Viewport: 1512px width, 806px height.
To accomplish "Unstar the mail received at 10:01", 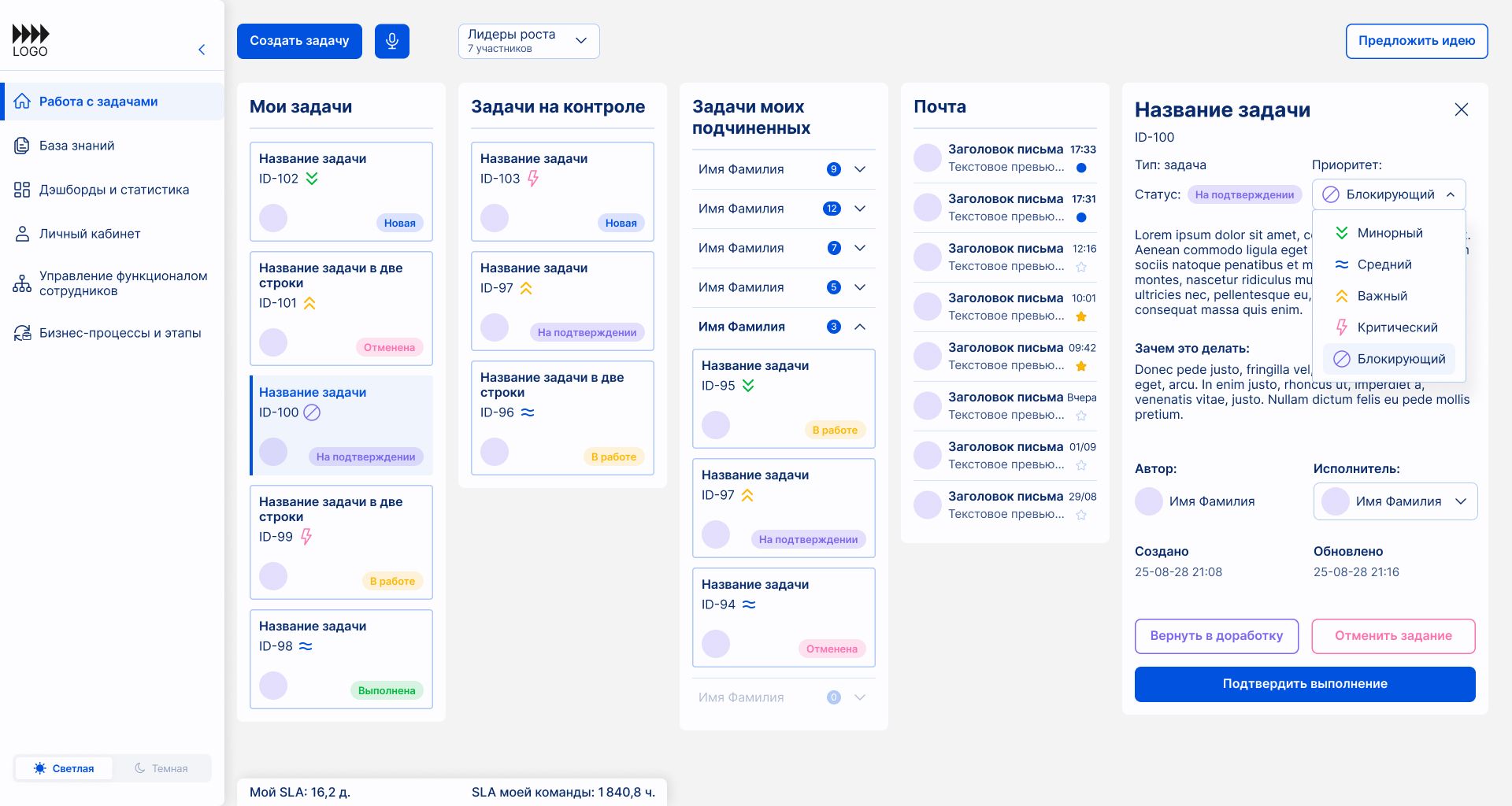I will (1081, 316).
